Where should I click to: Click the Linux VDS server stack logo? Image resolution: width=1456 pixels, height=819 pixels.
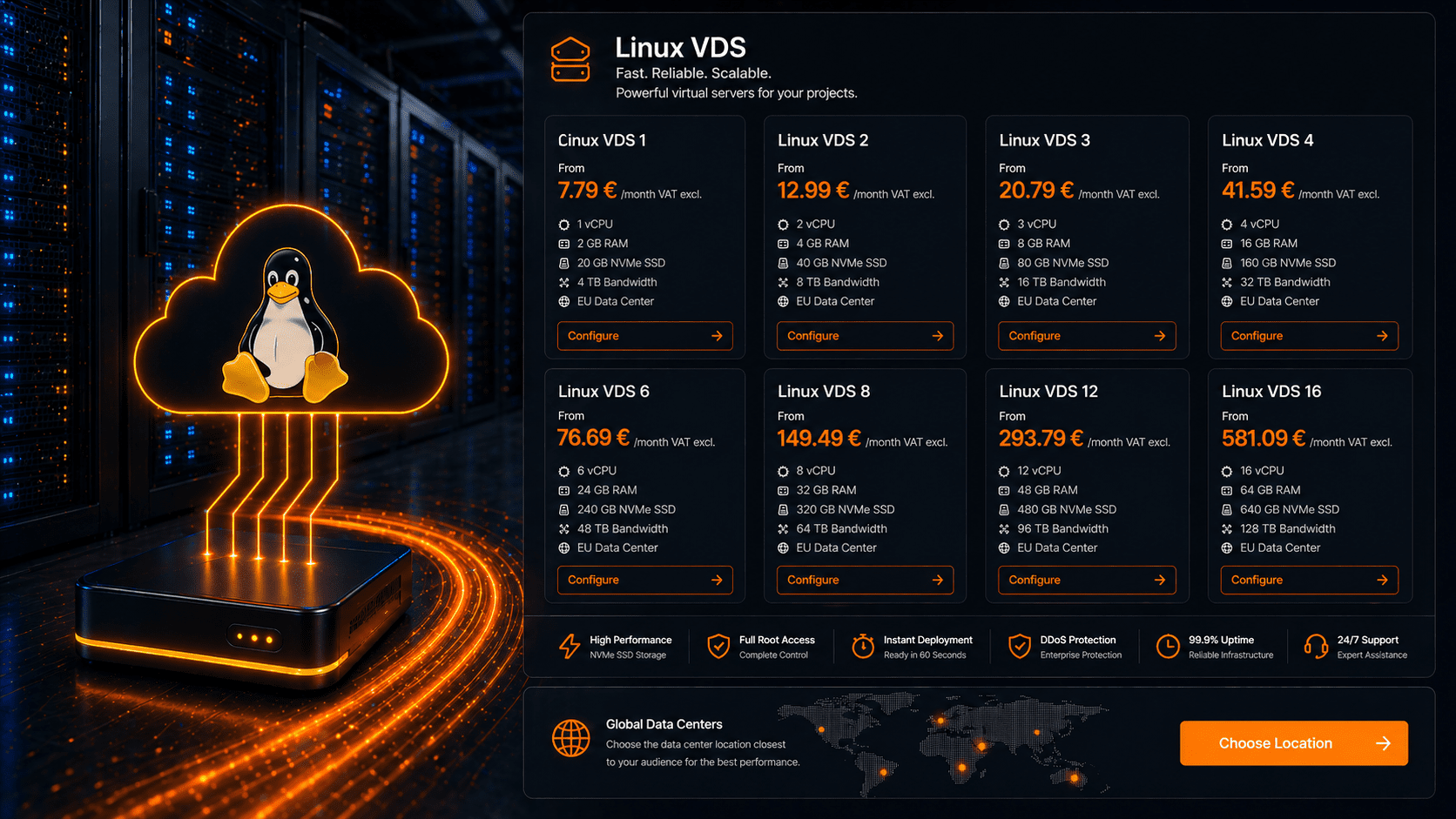(570, 59)
